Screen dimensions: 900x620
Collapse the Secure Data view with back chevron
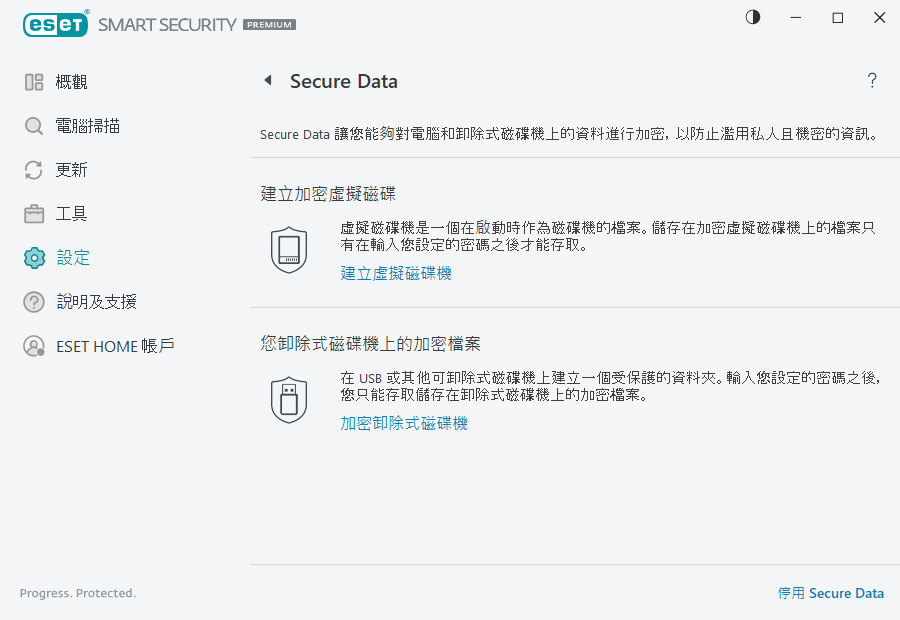[267, 81]
